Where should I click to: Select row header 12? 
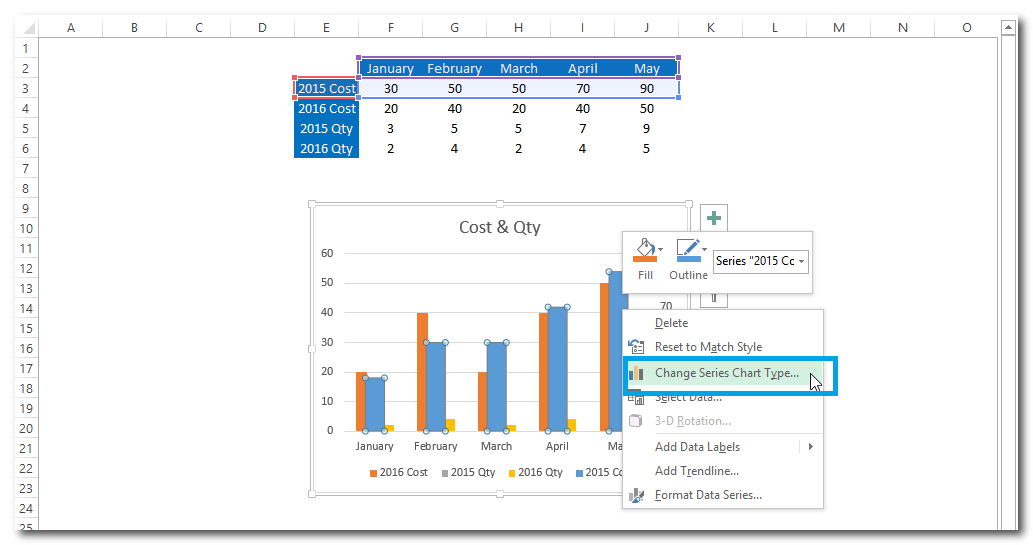tap(25, 268)
